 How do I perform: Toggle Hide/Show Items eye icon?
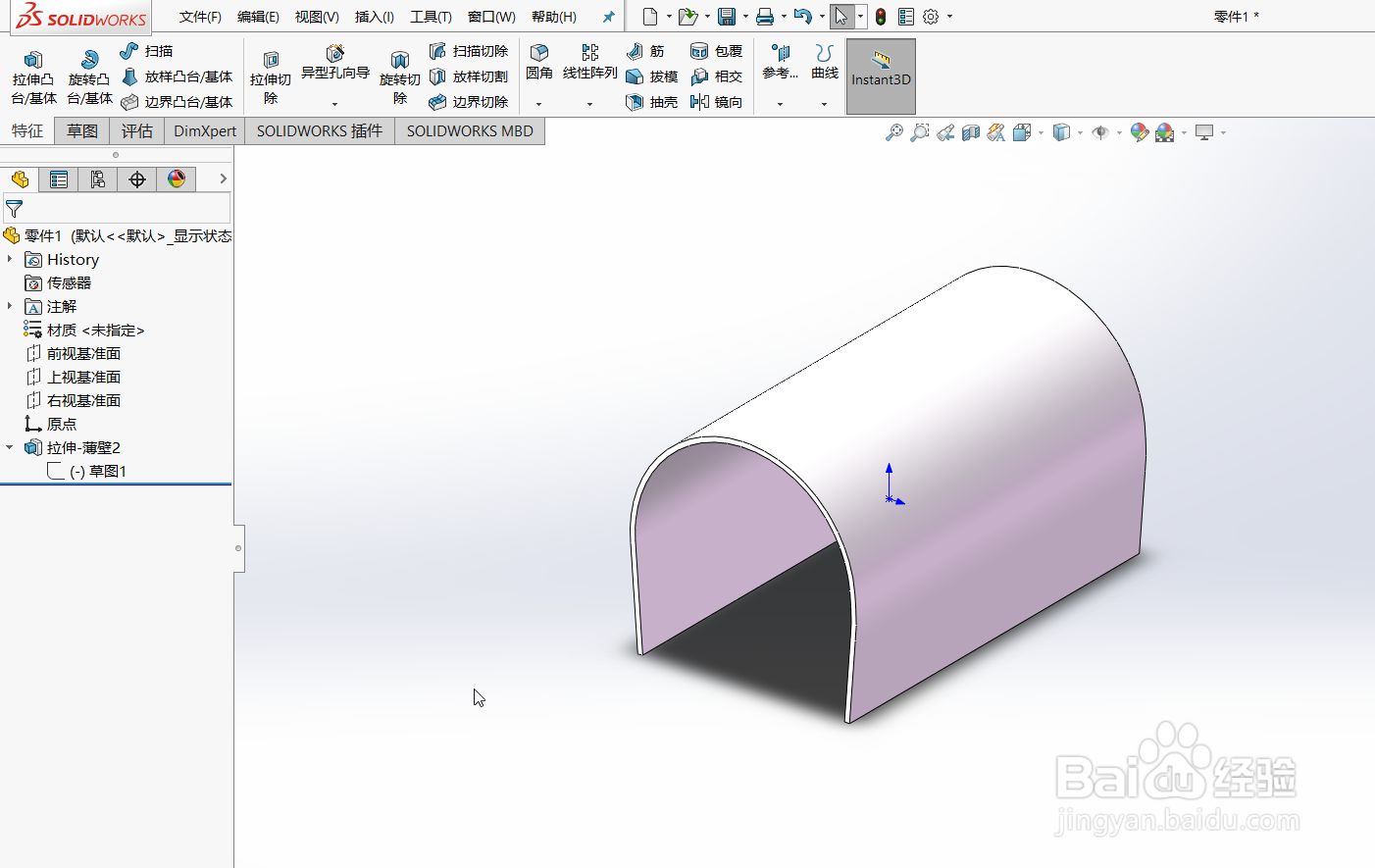[1100, 132]
